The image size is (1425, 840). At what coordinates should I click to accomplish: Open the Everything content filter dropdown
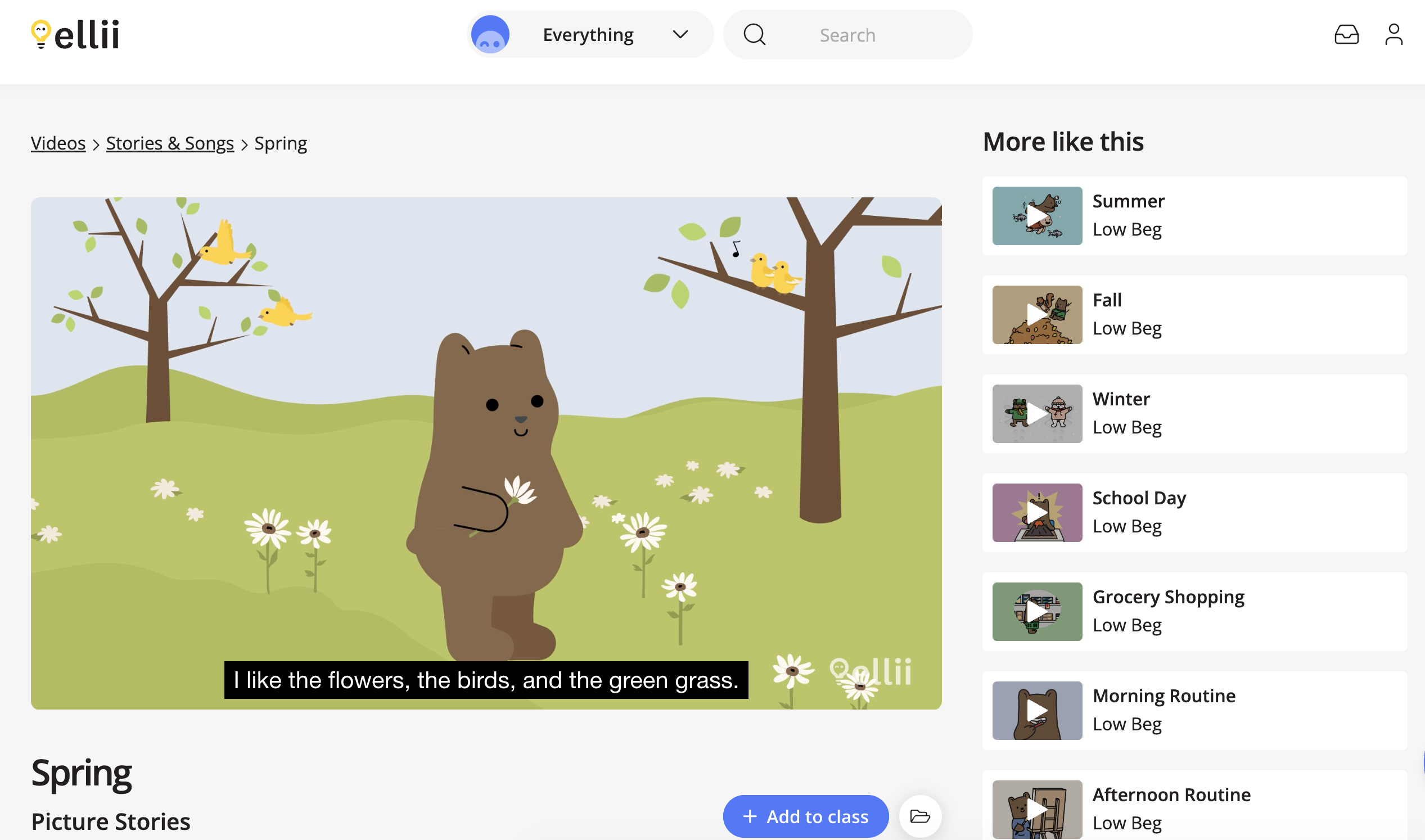pyautogui.click(x=680, y=34)
